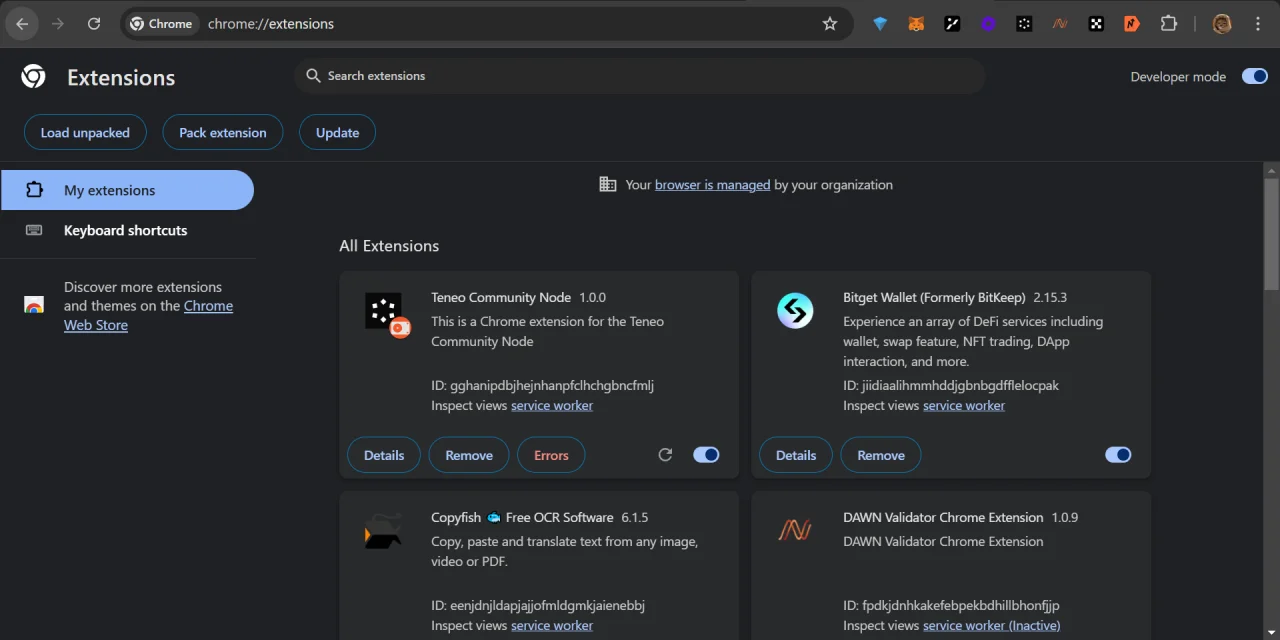Open the Extensions puzzle piece menu

click(x=1169, y=24)
